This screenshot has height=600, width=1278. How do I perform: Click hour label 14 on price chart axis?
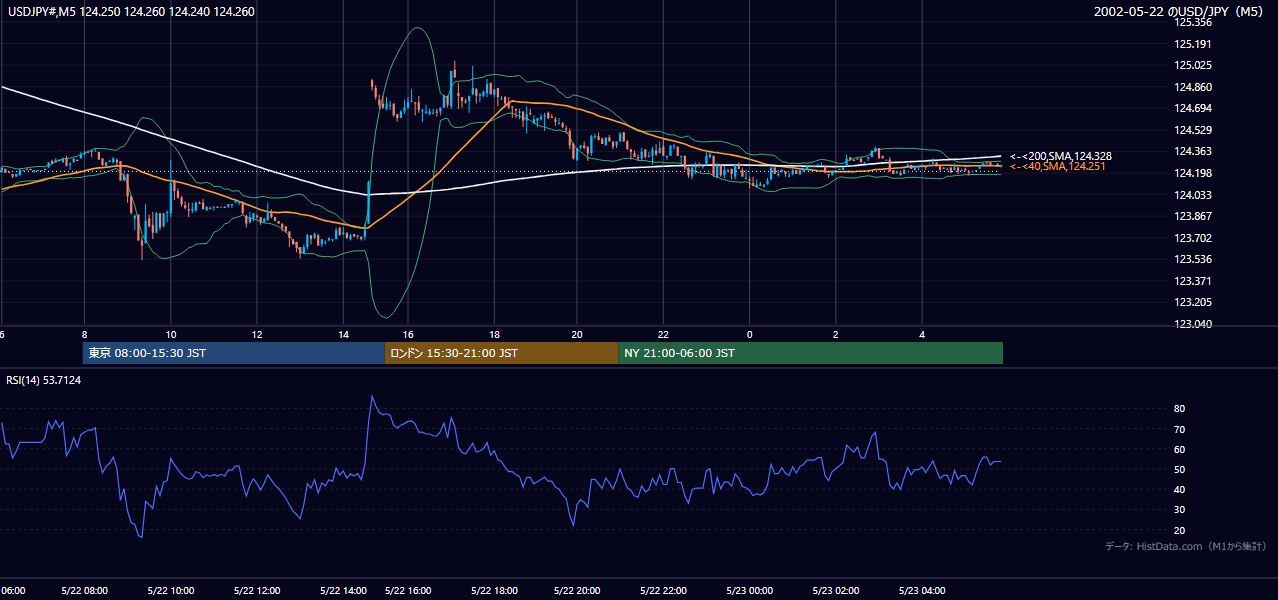point(344,334)
